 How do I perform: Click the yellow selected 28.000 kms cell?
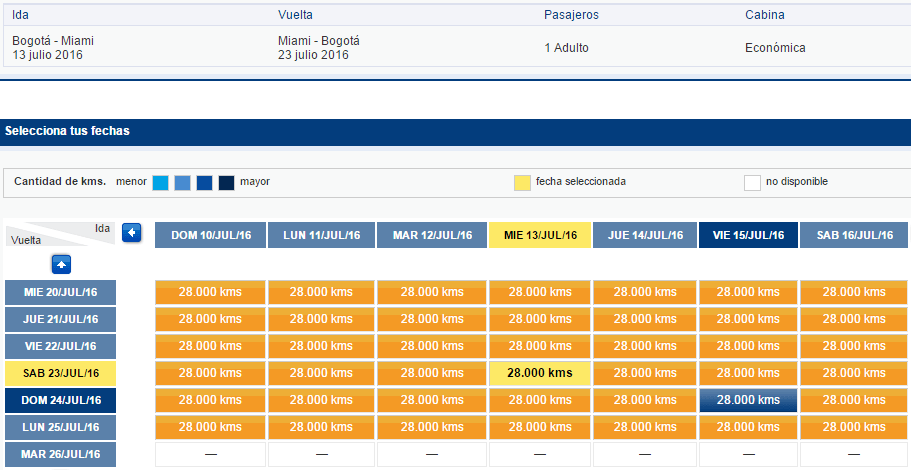pos(540,373)
